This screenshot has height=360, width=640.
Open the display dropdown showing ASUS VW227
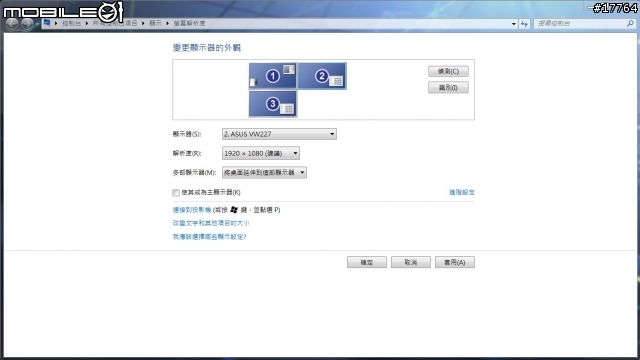tap(279, 134)
